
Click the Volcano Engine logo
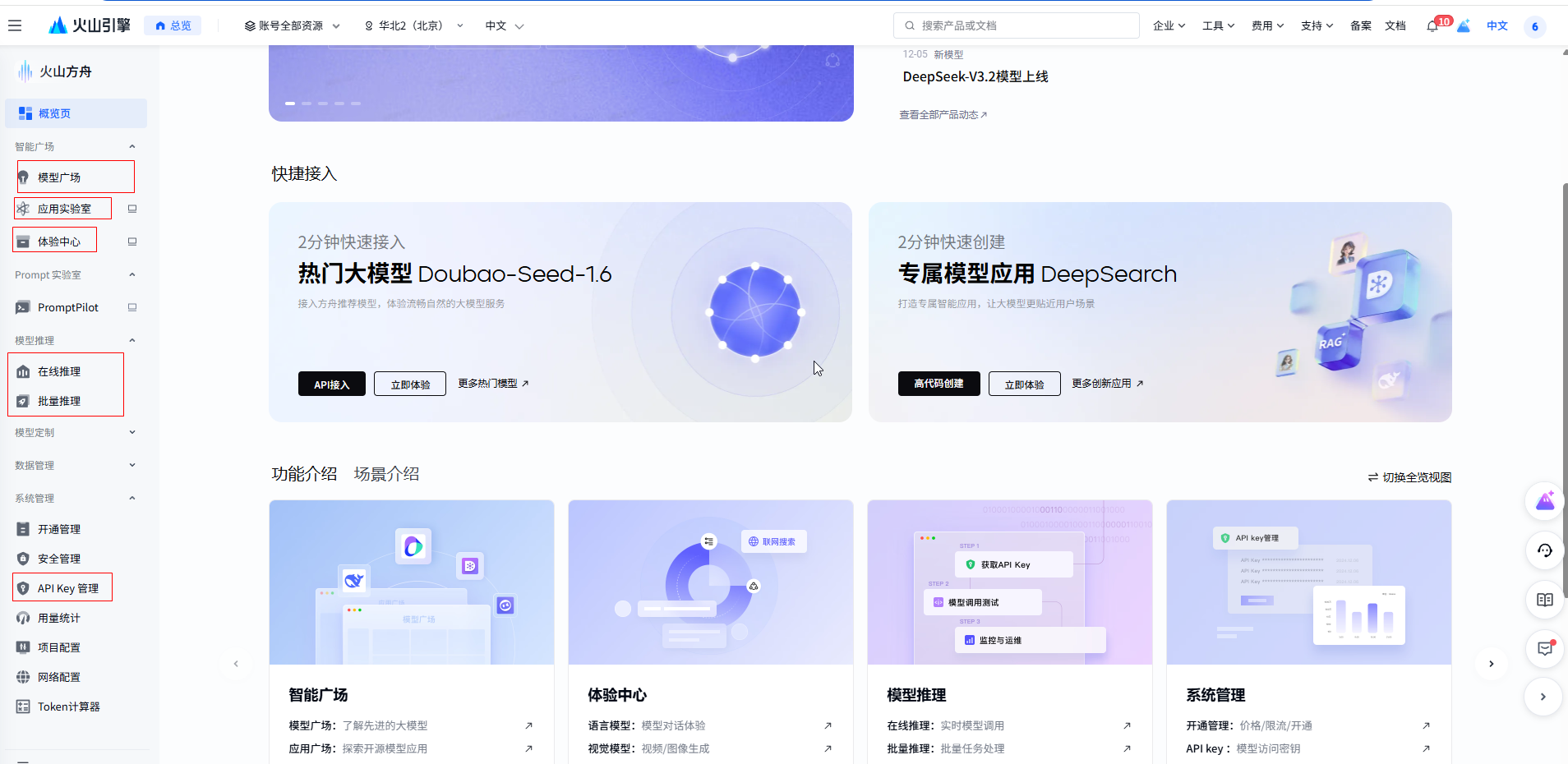tap(90, 25)
